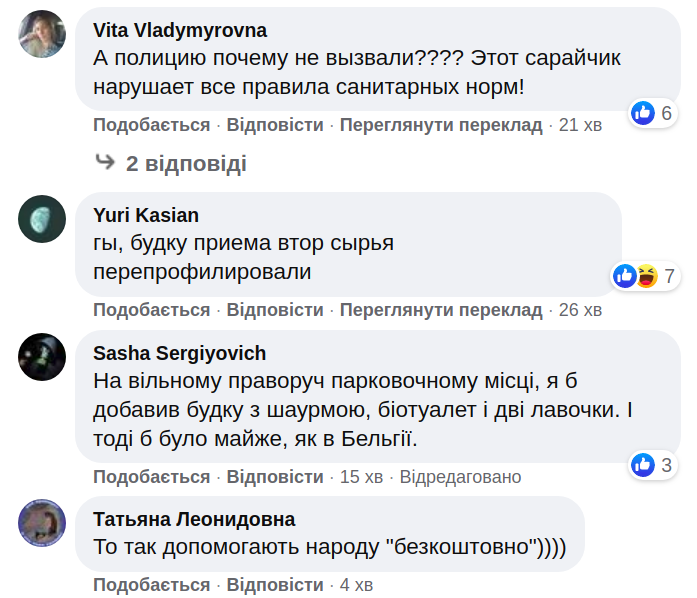The height and width of the screenshot is (598, 697).
Task: Reply to Sasha Sergiyovich's comment
Action: [275, 477]
